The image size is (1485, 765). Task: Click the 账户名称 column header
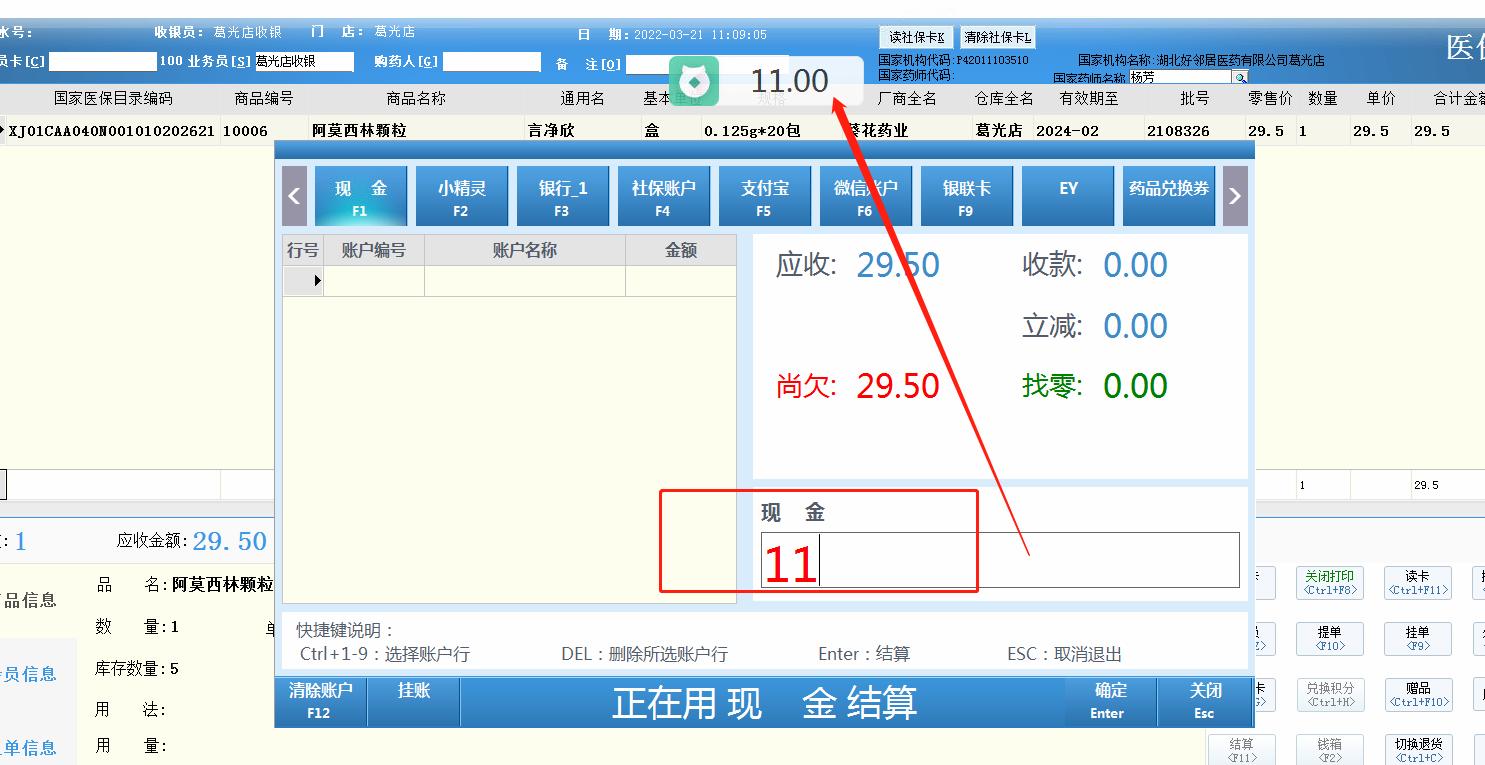tap(525, 250)
